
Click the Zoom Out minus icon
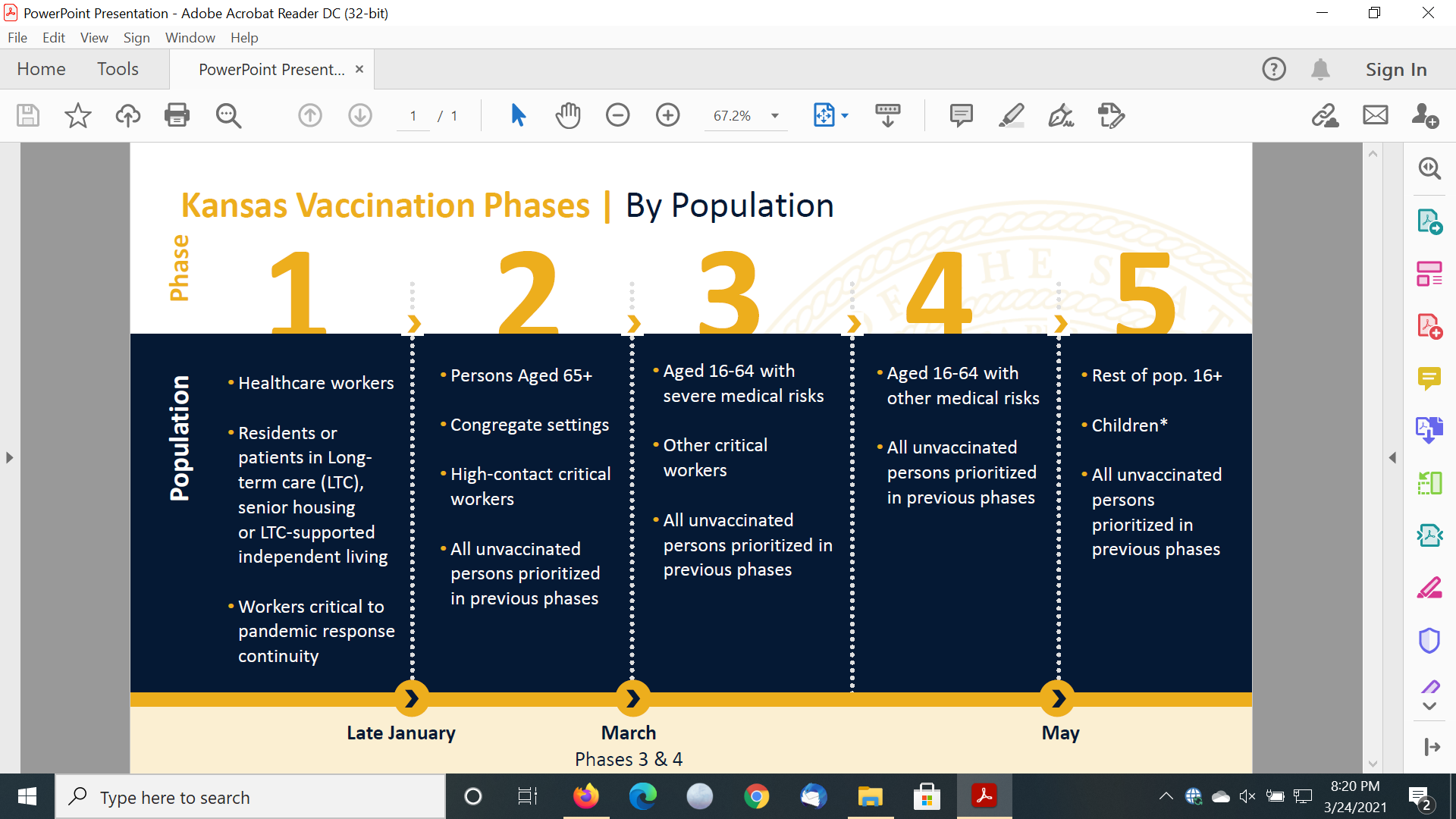point(617,115)
